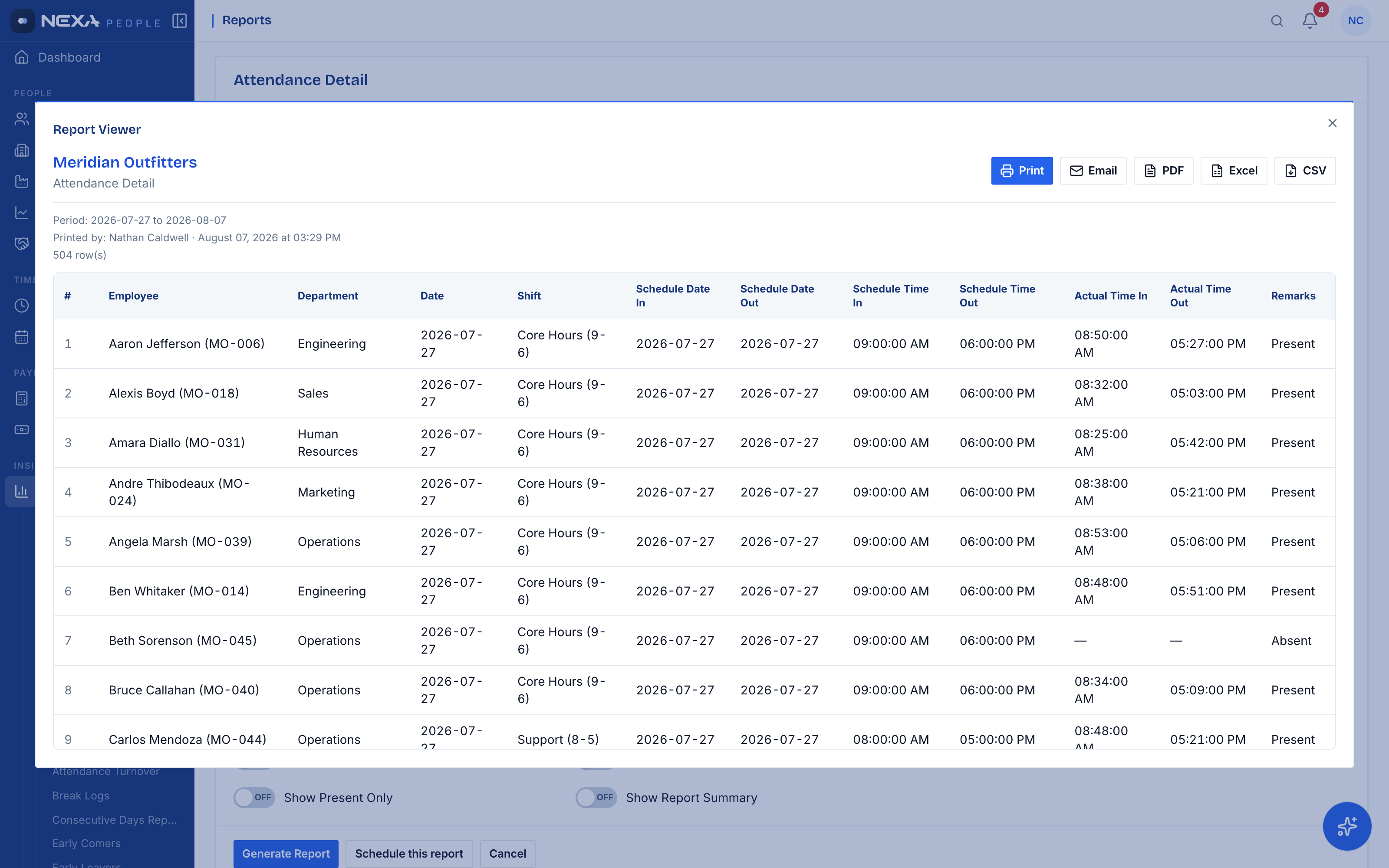1389x868 pixels.
Task: Click the Meridian Outfitters title
Action: coord(125,162)
